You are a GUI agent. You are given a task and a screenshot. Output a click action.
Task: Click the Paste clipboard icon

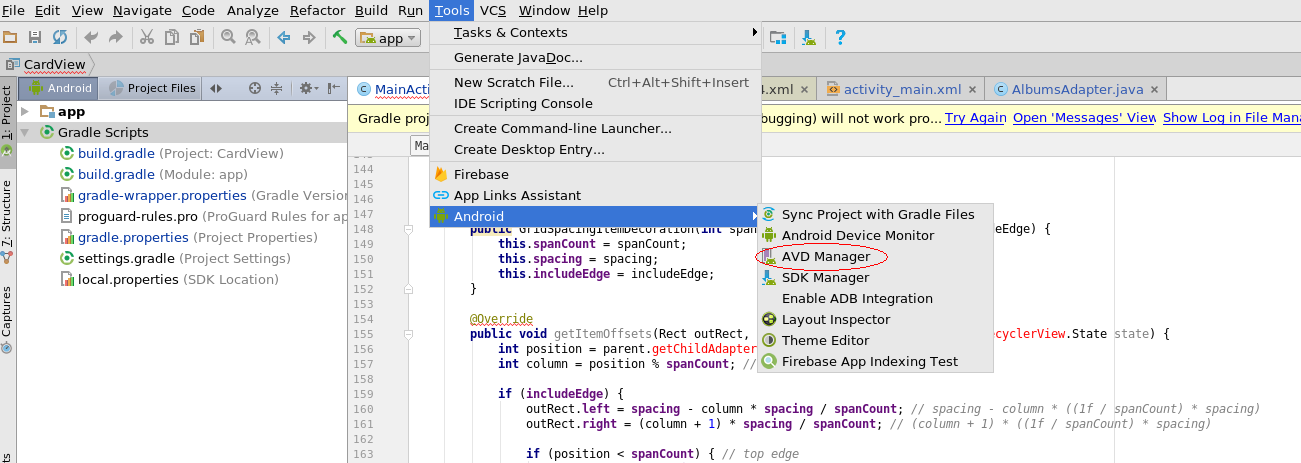point(197,38)
